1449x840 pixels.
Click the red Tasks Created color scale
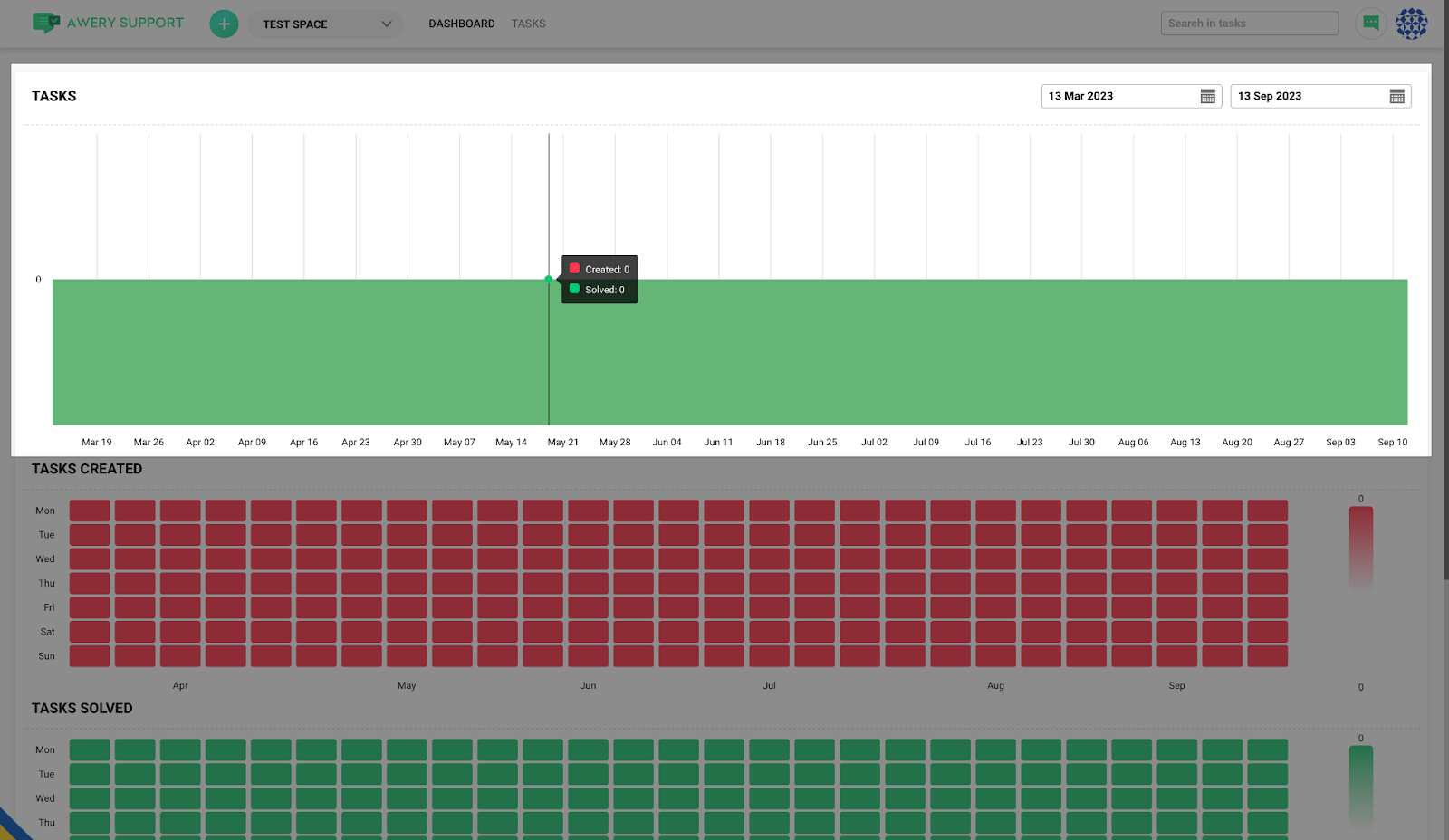pyautogui.click(x=1360, y=548)
